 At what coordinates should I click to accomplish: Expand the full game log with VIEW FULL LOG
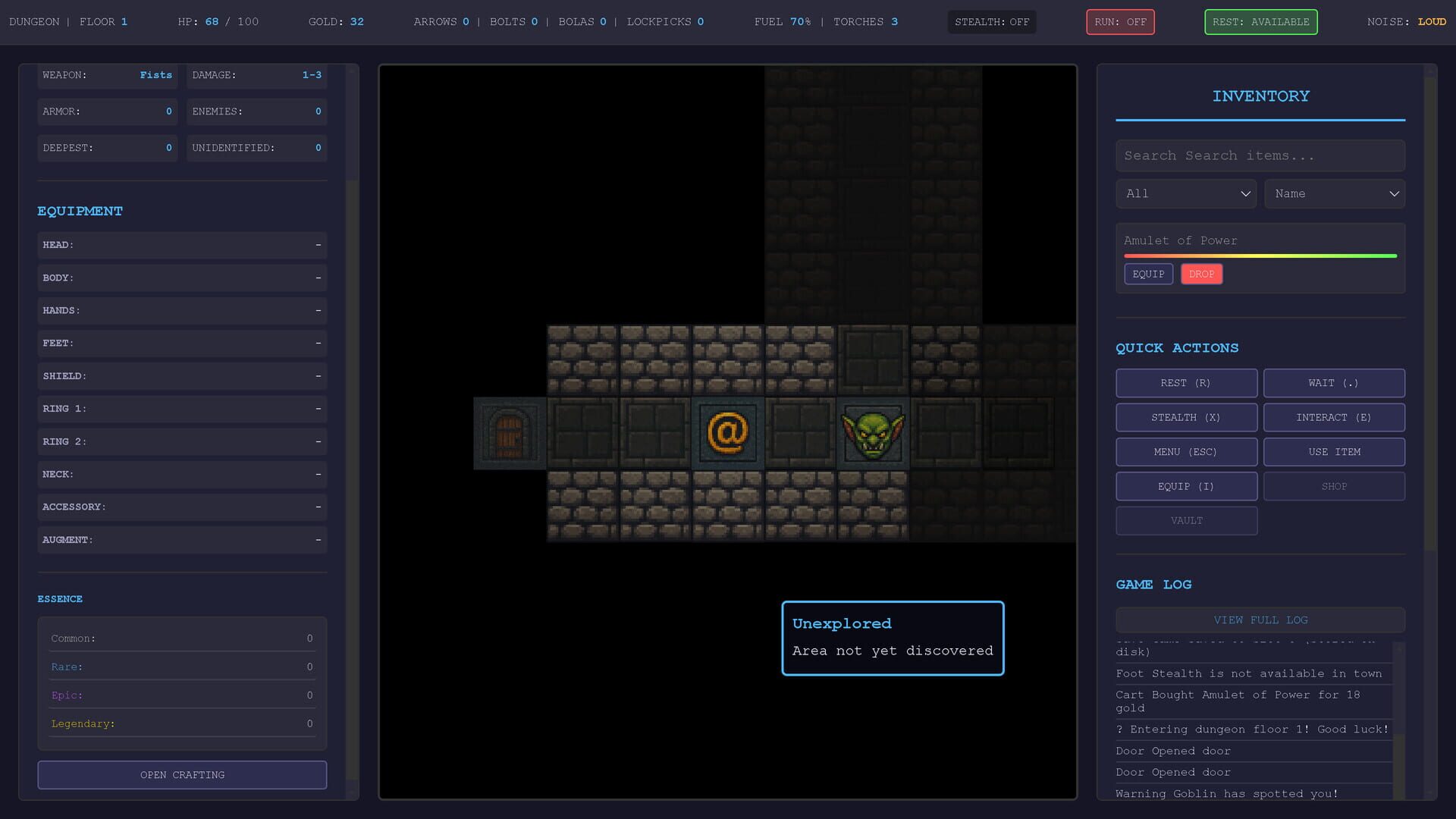tap(1260, 620)
